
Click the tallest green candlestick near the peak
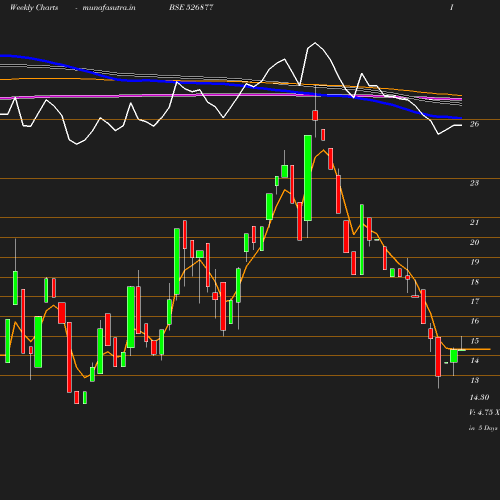pyautogui.click(x=308, y=178)
